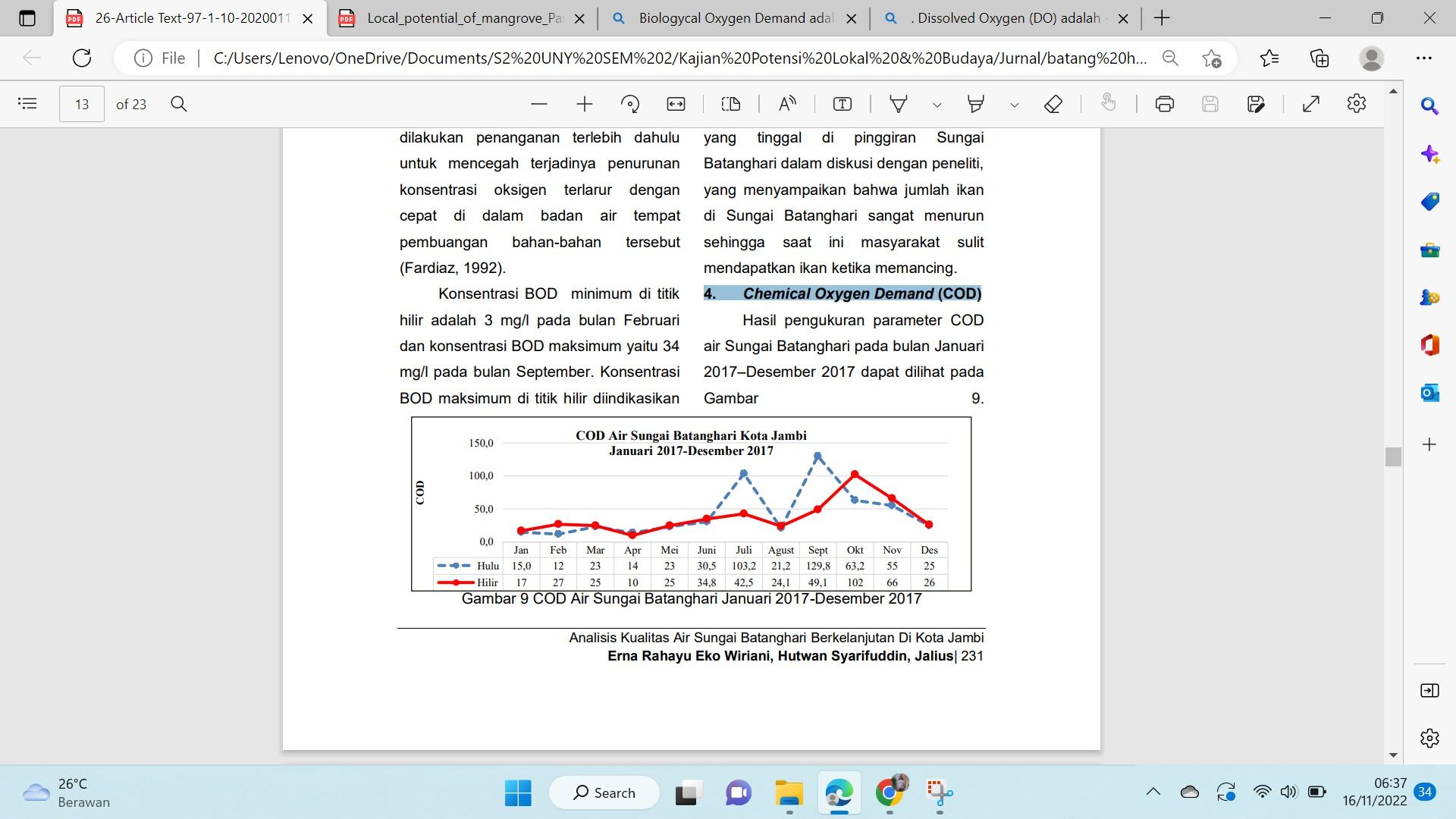
Task: Open the Favorites list
Action: (1269, 58)
